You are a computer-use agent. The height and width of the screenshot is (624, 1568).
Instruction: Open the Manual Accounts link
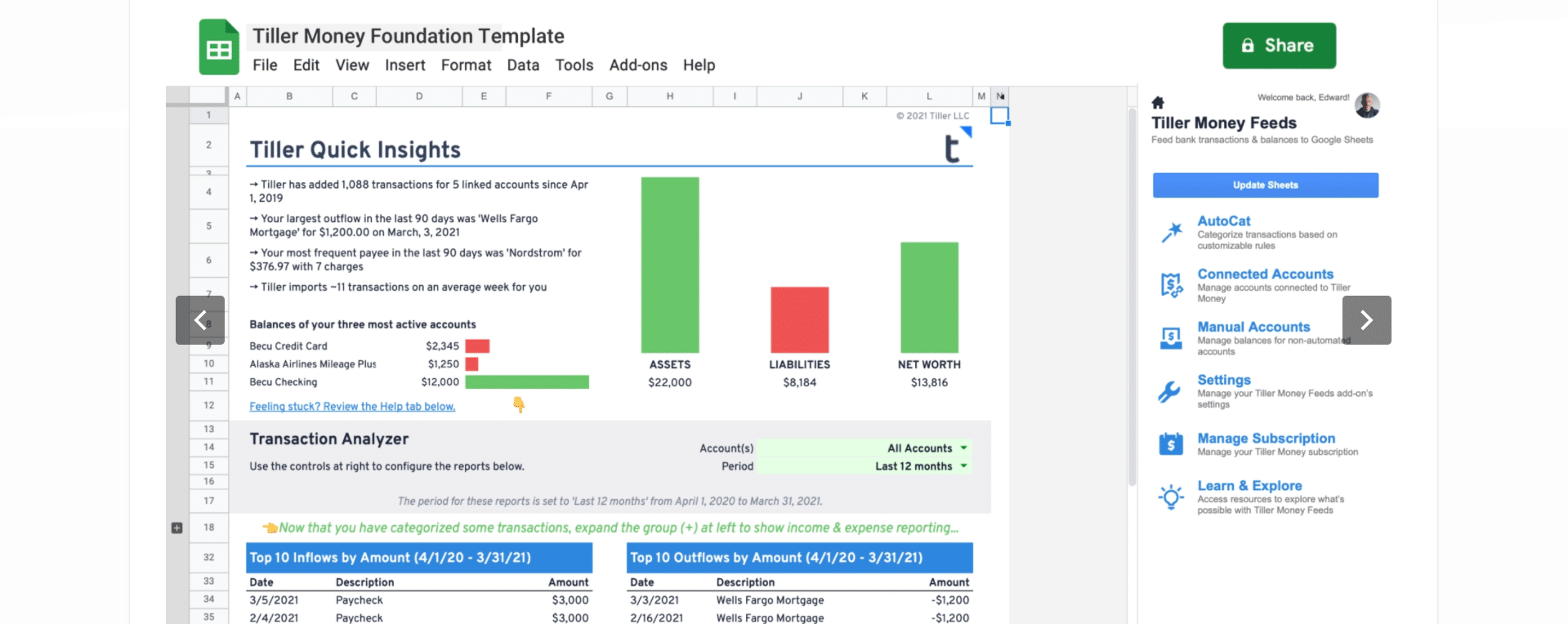click(x=1253, y=328)
